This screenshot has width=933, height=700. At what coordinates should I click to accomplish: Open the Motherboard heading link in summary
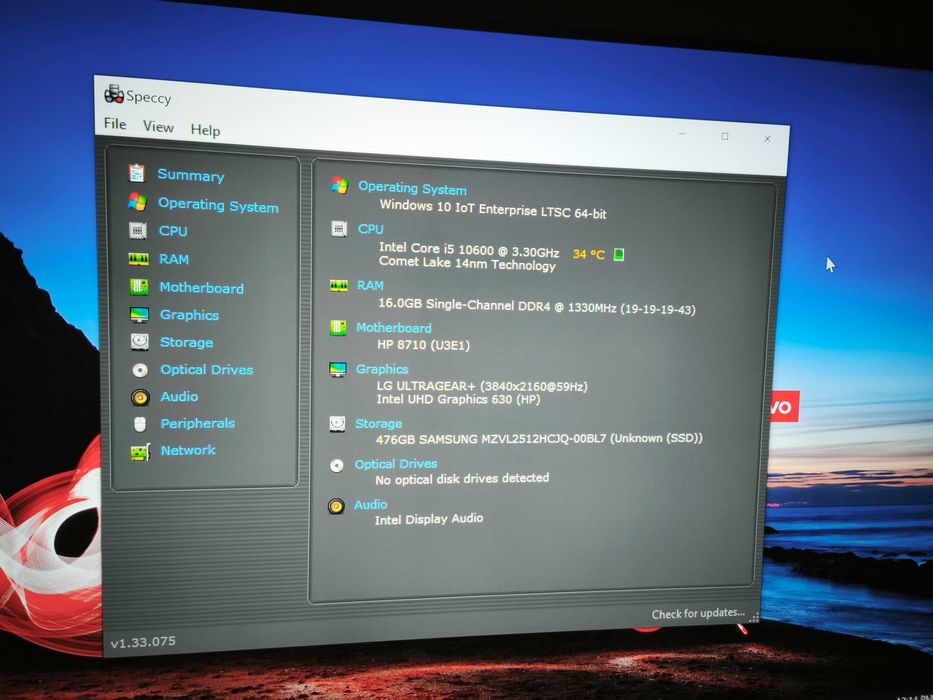click(x=394, y=327)
